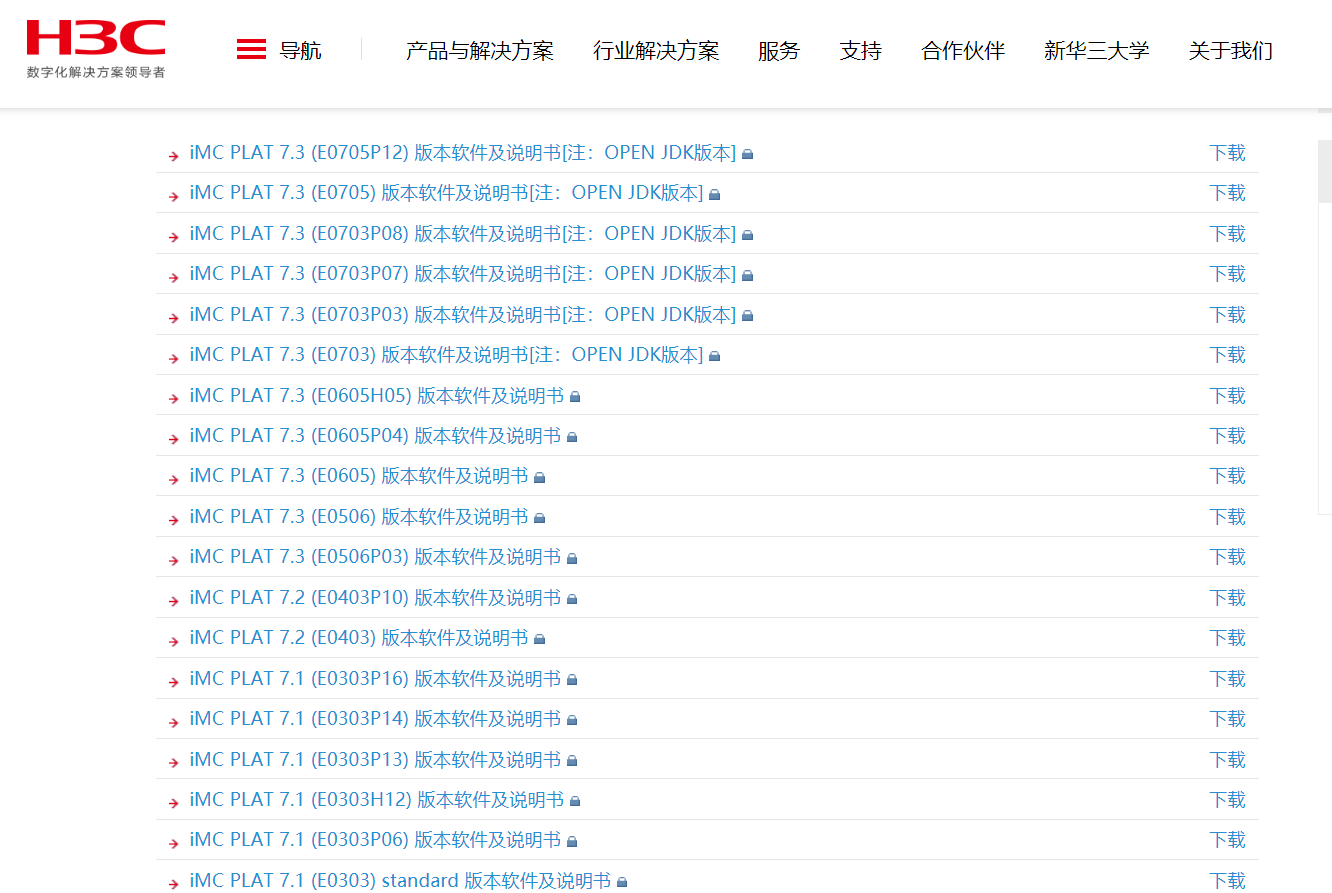The height and width of the screenshot is (893, 1332).
Task: Click 下载 for the 7.2 (E0403) row
Action: (x=1227, y=638)
